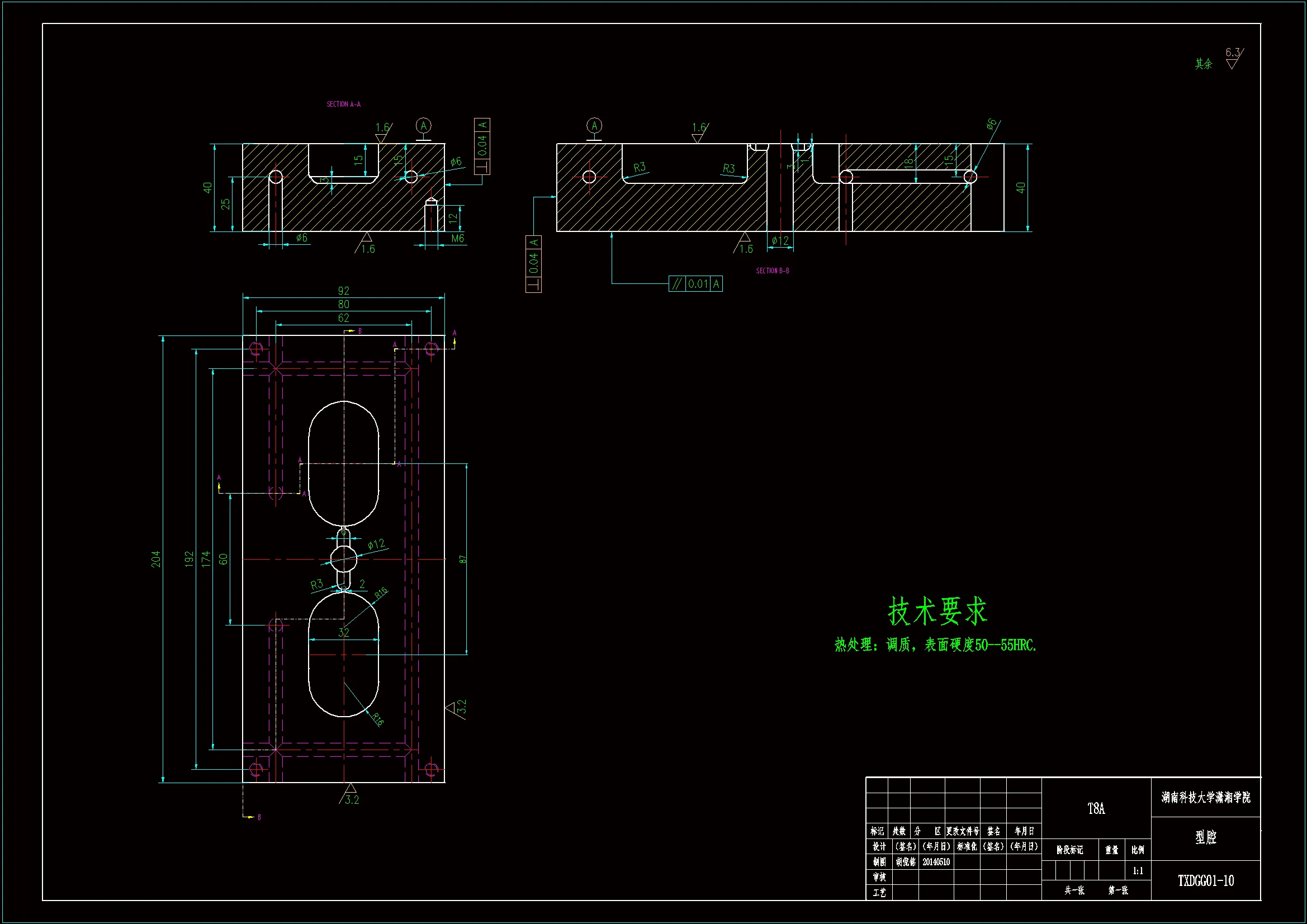Select the 3.2 roughness symbol on plan view right edge
The image size is (1307, 924).
[x=457, y=708]
